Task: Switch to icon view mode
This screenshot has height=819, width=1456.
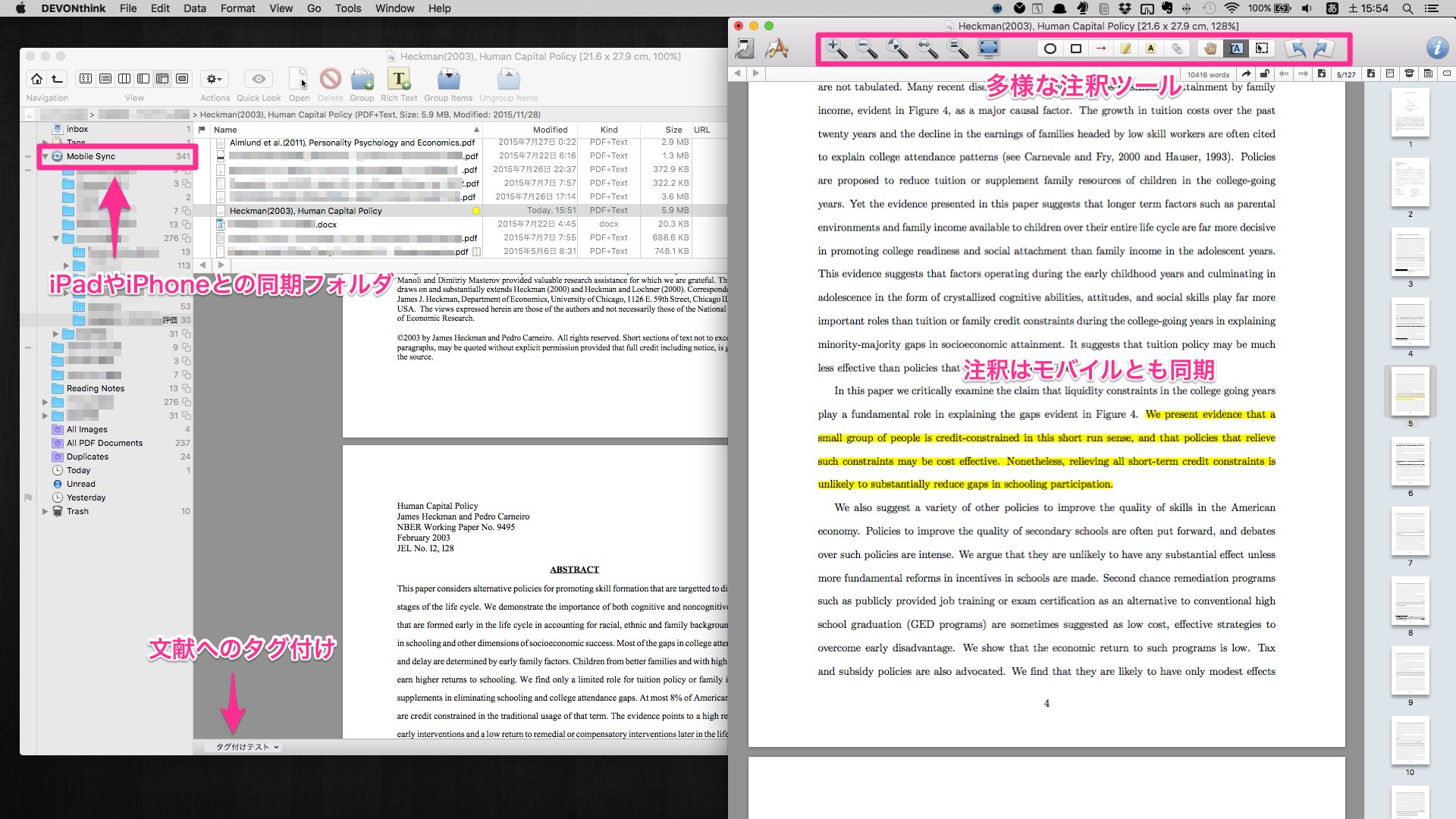Action: tap(86, 79)
